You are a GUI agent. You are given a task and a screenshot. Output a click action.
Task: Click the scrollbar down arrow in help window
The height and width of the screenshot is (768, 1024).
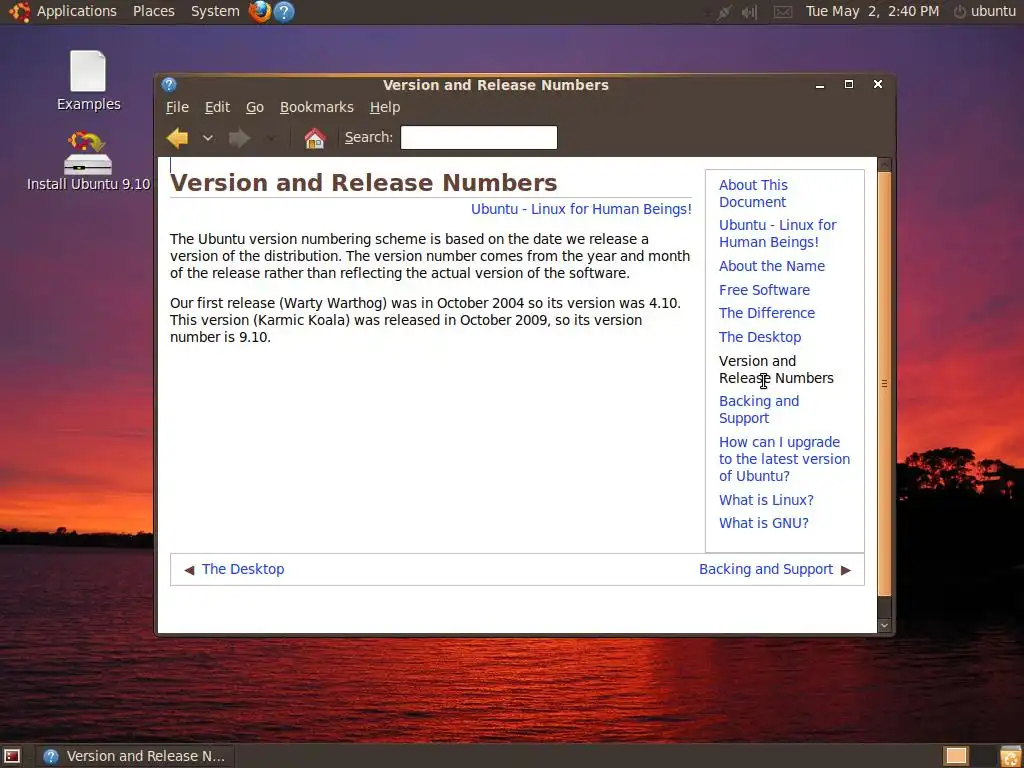pos(884,626)
